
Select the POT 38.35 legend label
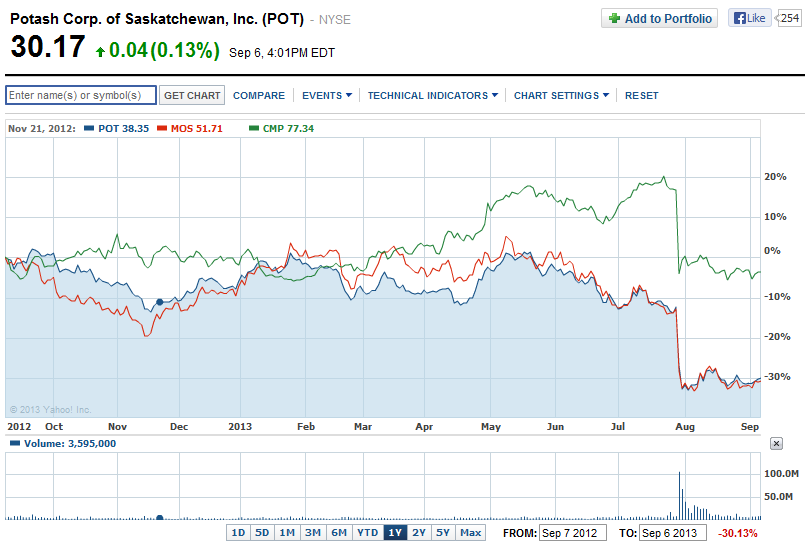pyautogui.click(x=124, y=128)
